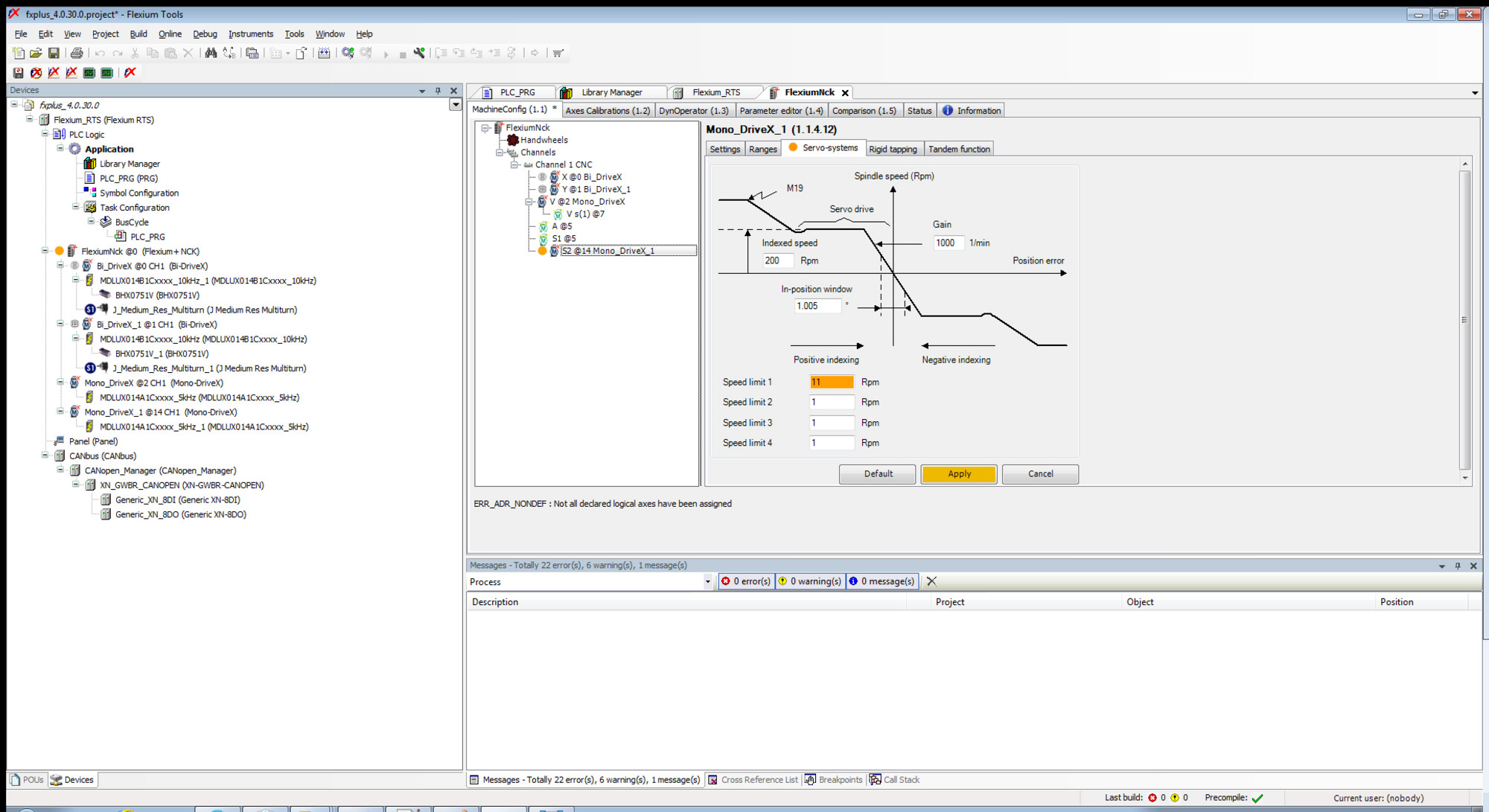
Task: Open Find using the binoculars icon
Action: pyautogui.click(x=211, y=53)
